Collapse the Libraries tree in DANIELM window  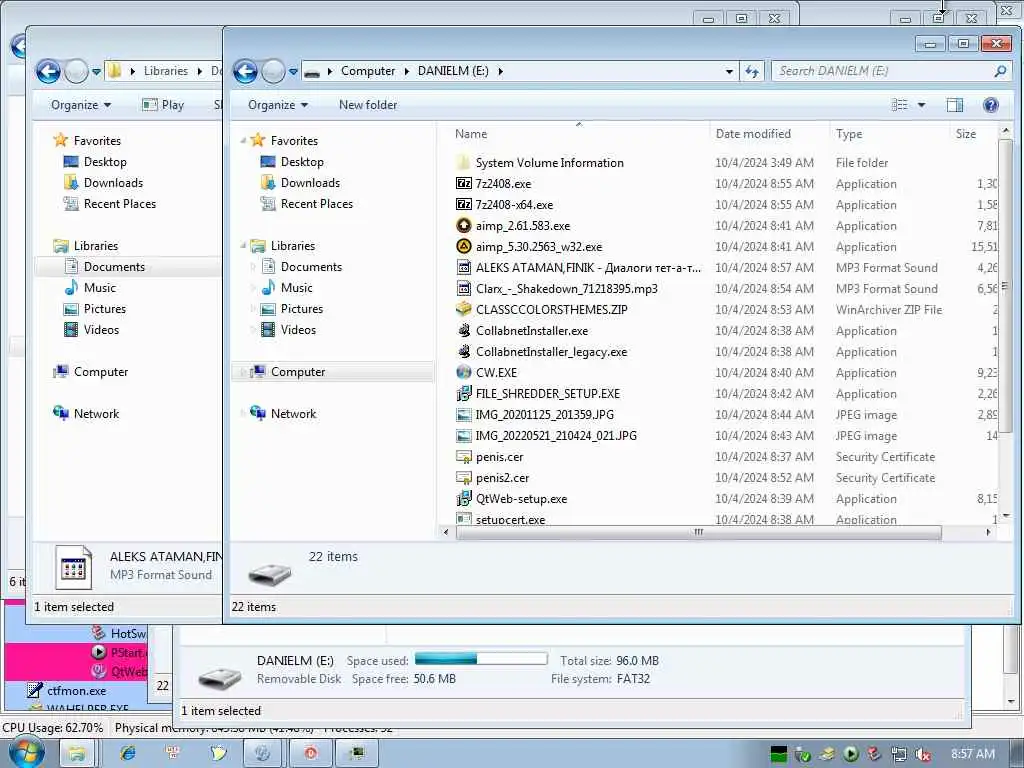point(243,246)
